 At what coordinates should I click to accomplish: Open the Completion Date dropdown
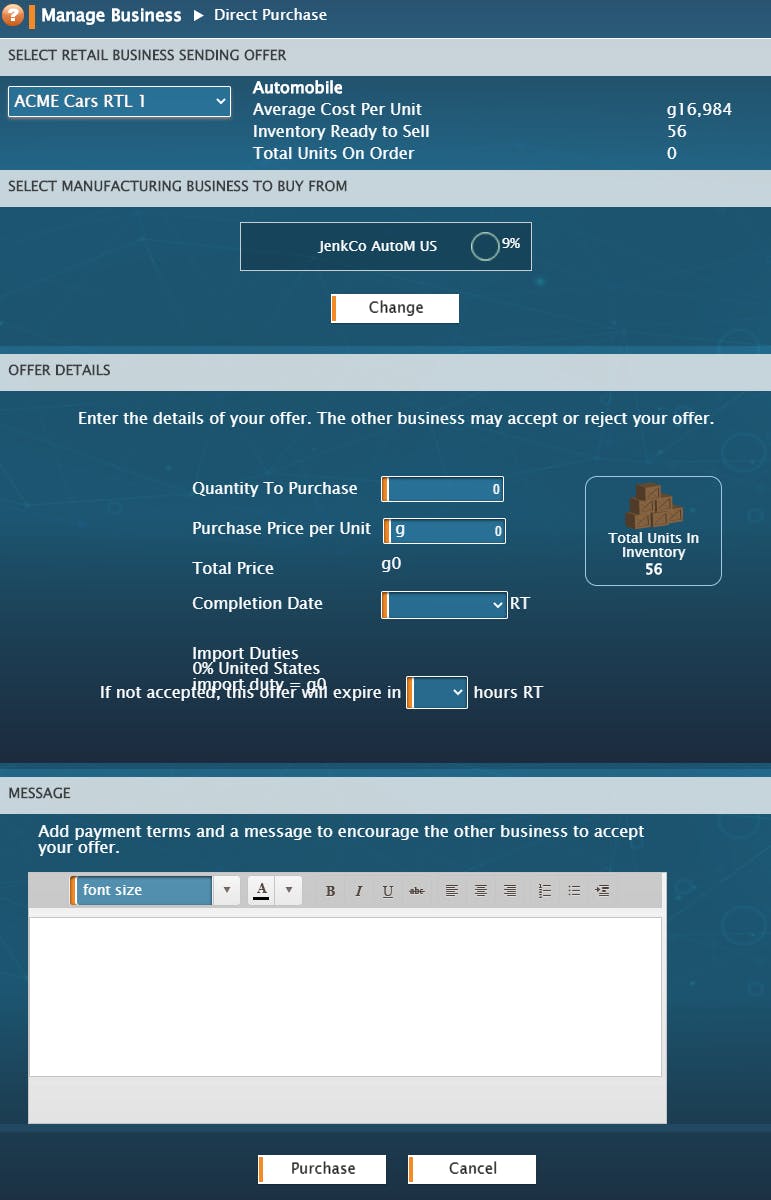tap(444, 605)
